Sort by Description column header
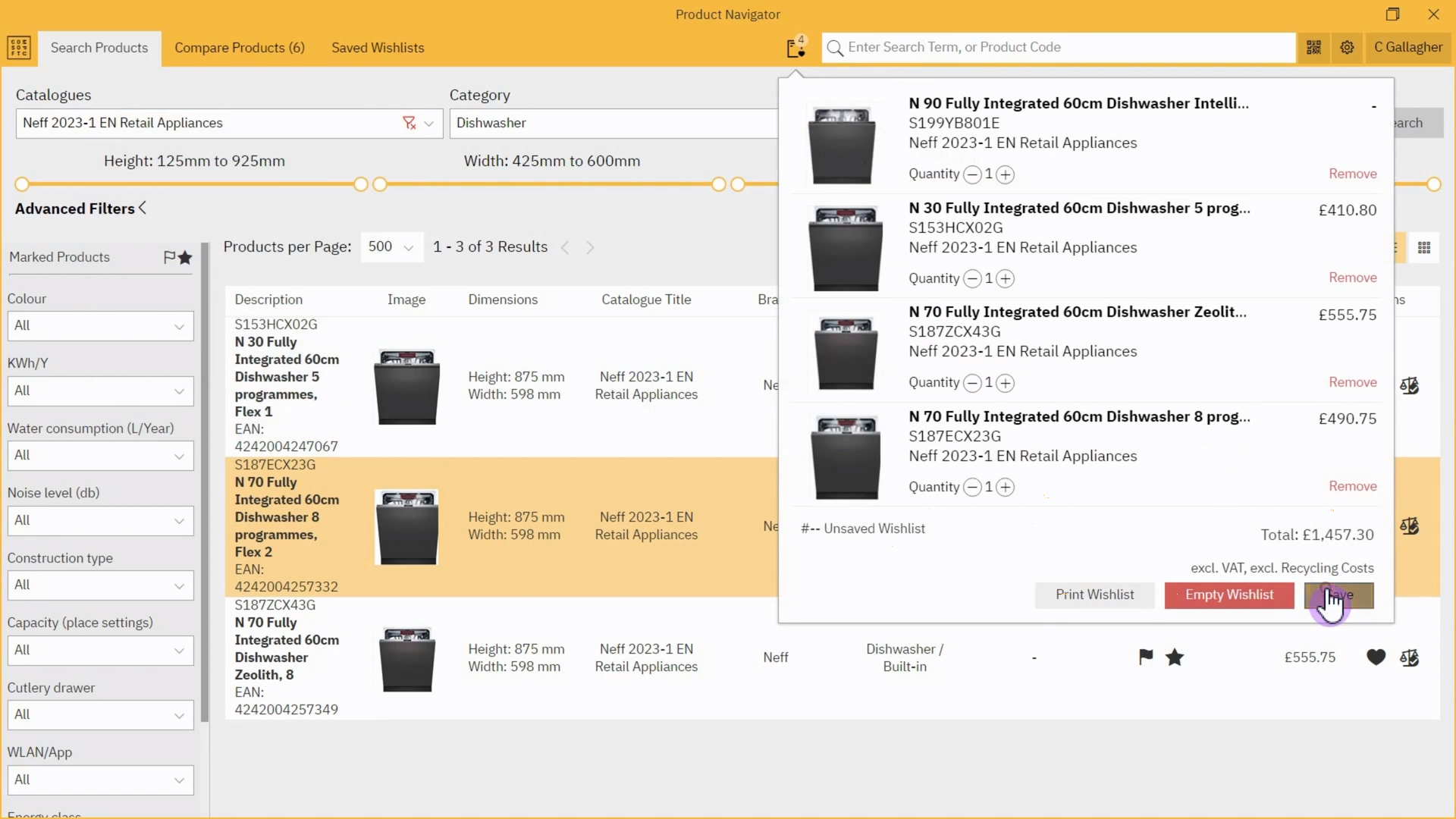The height and width of the screenshot is (819, 1456). point(268,300)
